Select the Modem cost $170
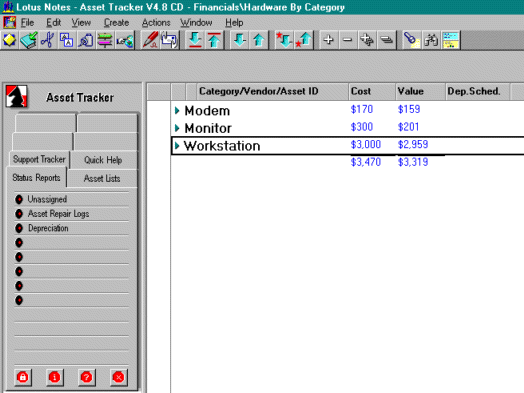 [362, 109]
